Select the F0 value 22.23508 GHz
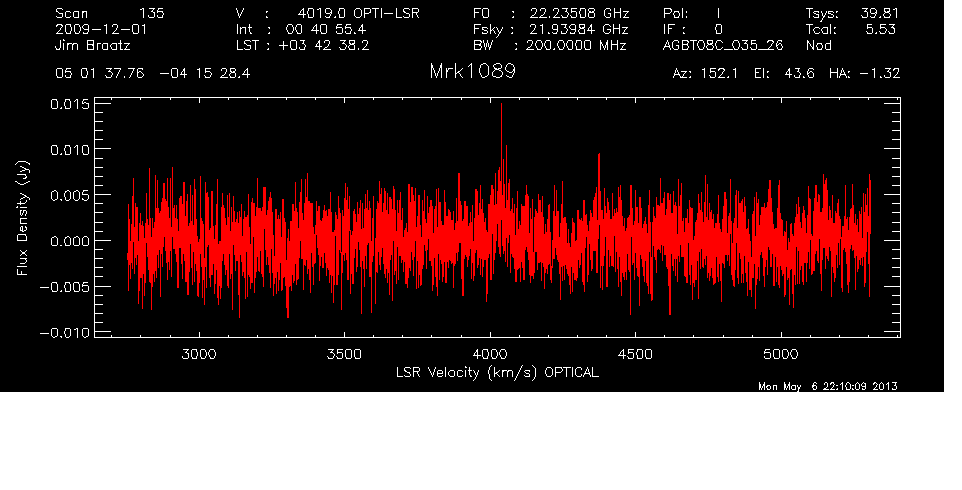 pos(580,13)
